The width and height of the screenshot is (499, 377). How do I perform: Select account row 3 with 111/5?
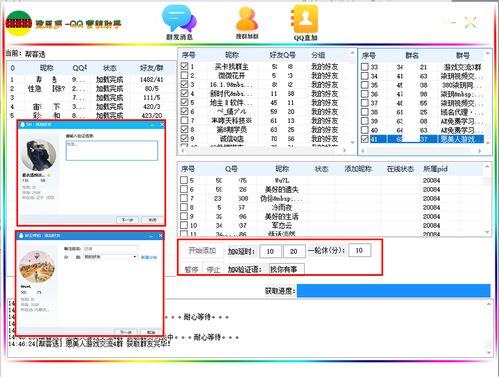coord(91,97)
